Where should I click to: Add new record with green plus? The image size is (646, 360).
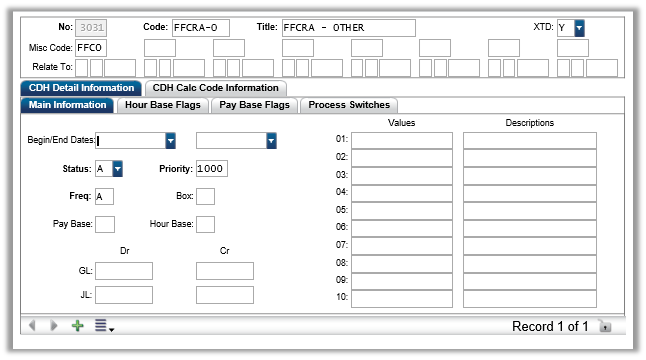point(77,326)
